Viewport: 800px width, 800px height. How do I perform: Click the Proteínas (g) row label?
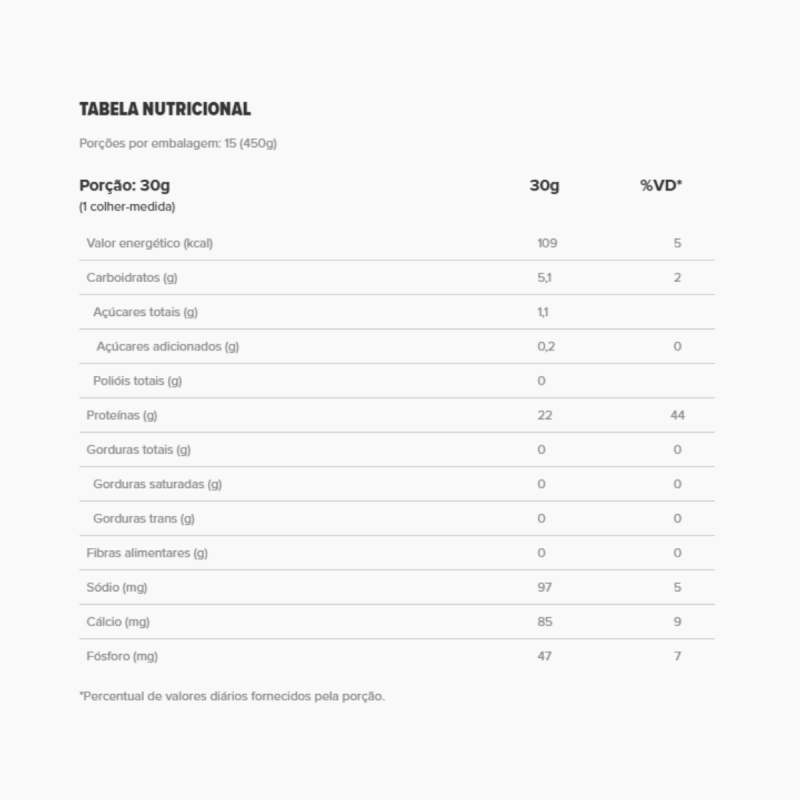tap(122, 415)
